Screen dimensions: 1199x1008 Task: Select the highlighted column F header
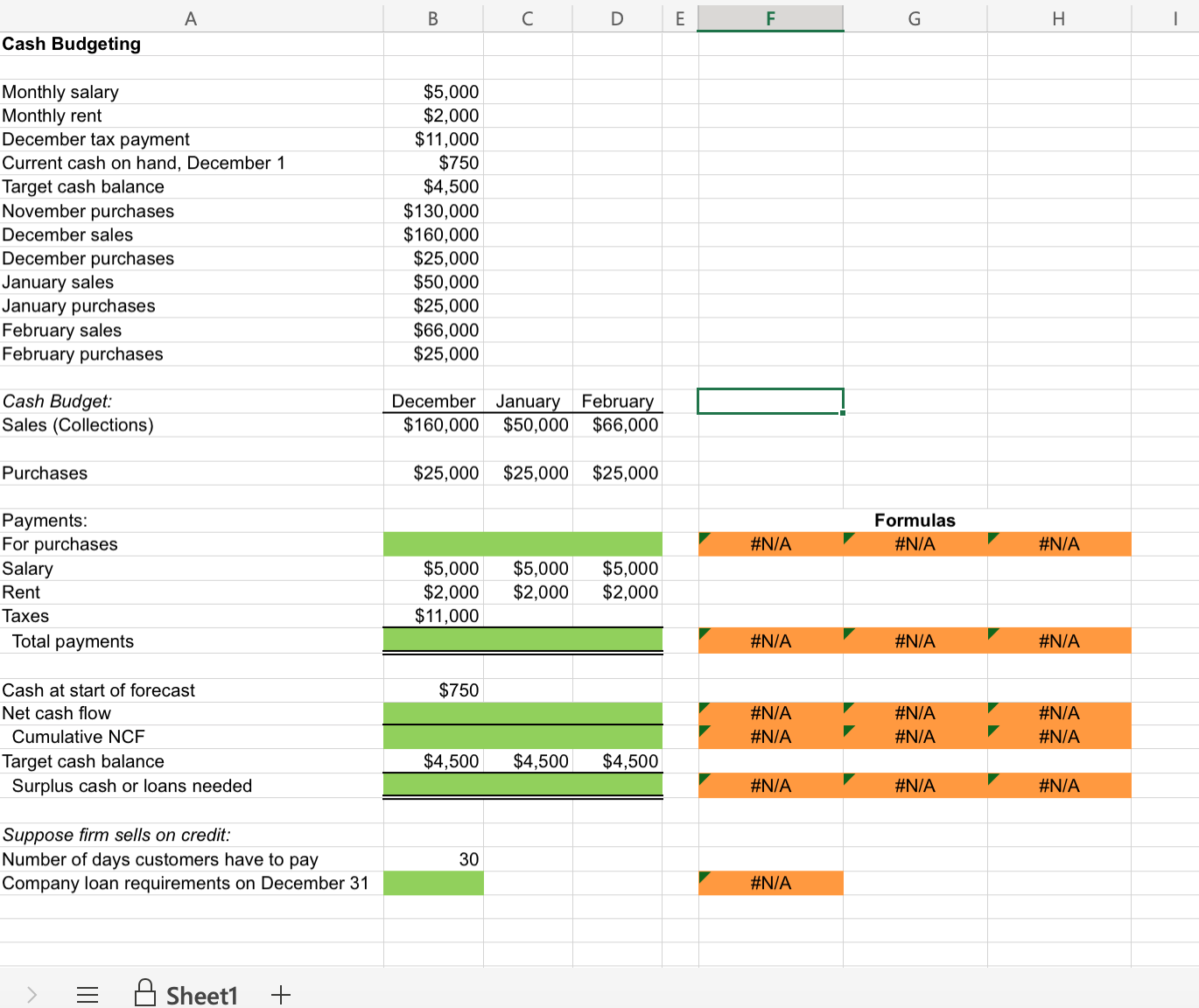click(770, 18)
